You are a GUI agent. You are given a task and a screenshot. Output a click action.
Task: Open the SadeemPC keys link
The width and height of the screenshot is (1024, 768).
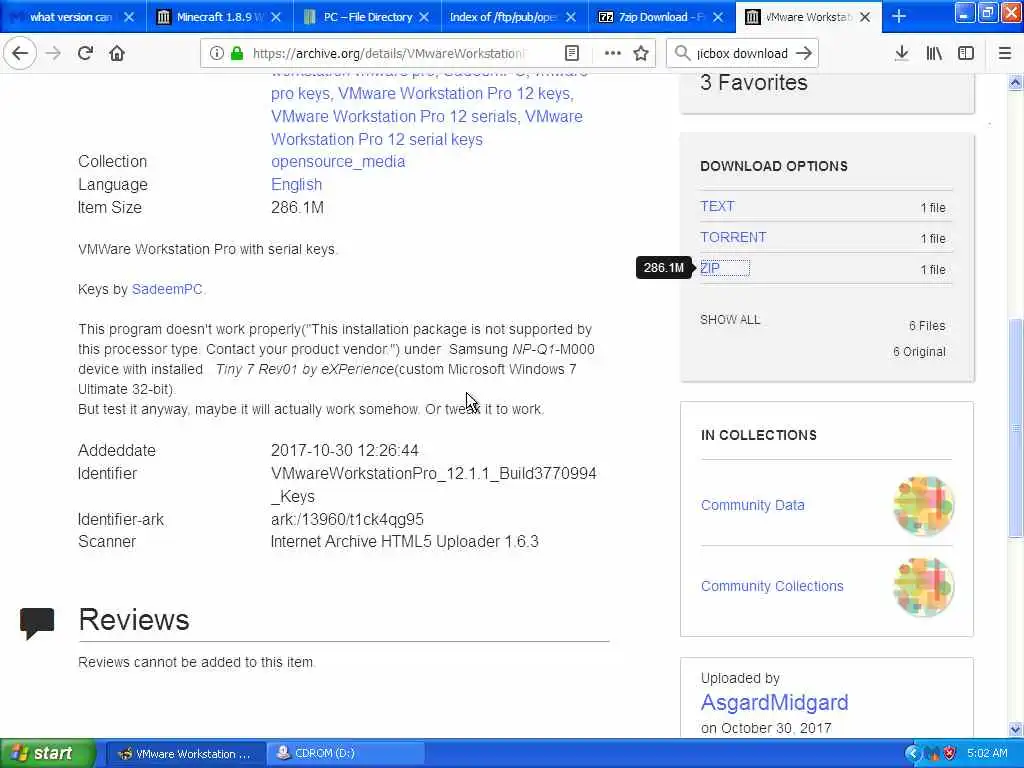point(167,289)
